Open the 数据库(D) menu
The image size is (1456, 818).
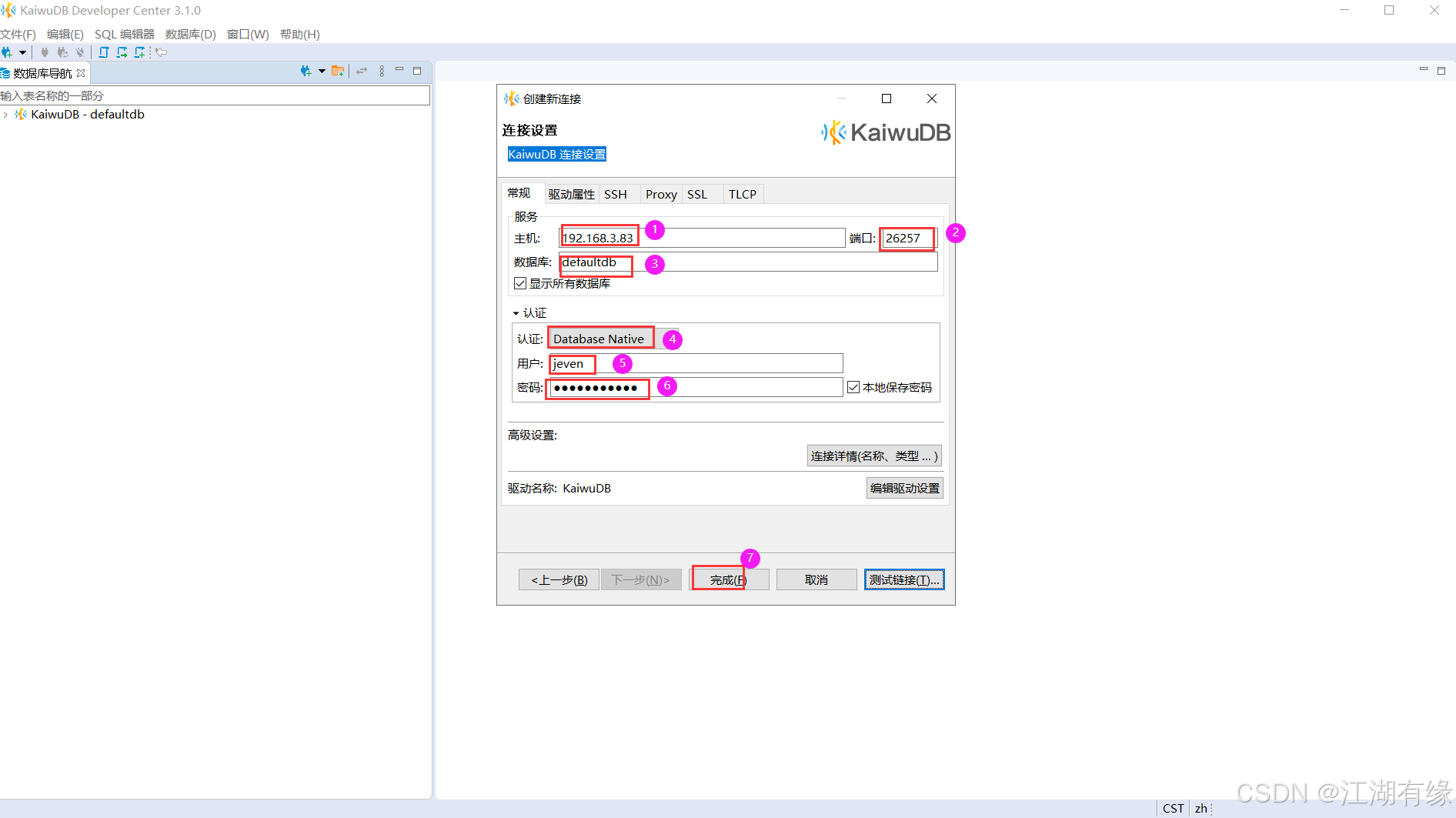pyautogui.click(x=191, y=34)
